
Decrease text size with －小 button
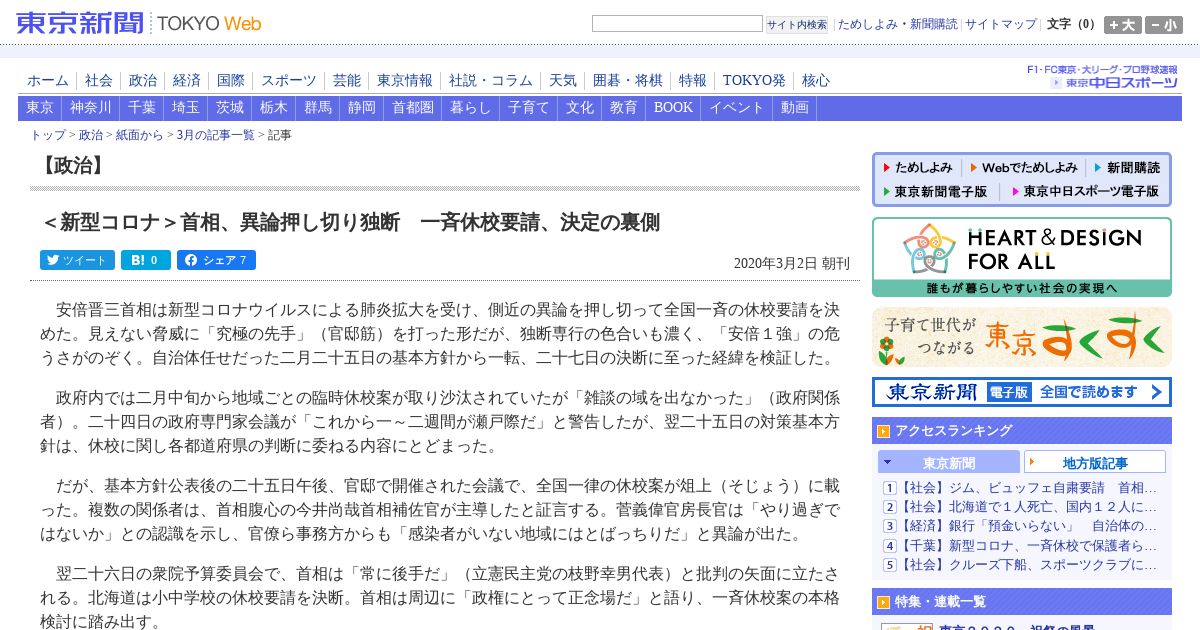point(1164,25)
